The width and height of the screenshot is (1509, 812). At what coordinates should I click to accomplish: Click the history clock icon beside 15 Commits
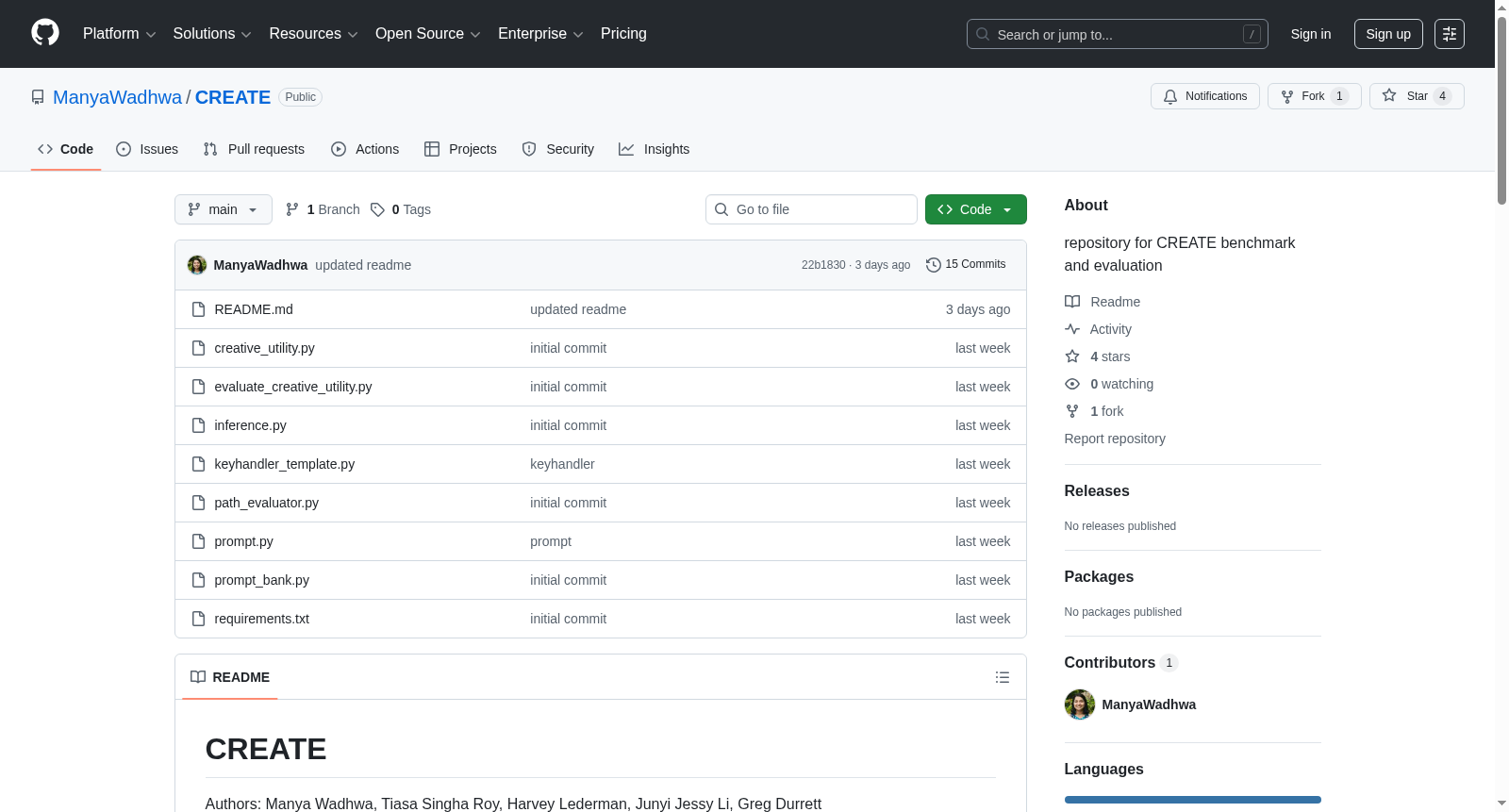(934, 265)
